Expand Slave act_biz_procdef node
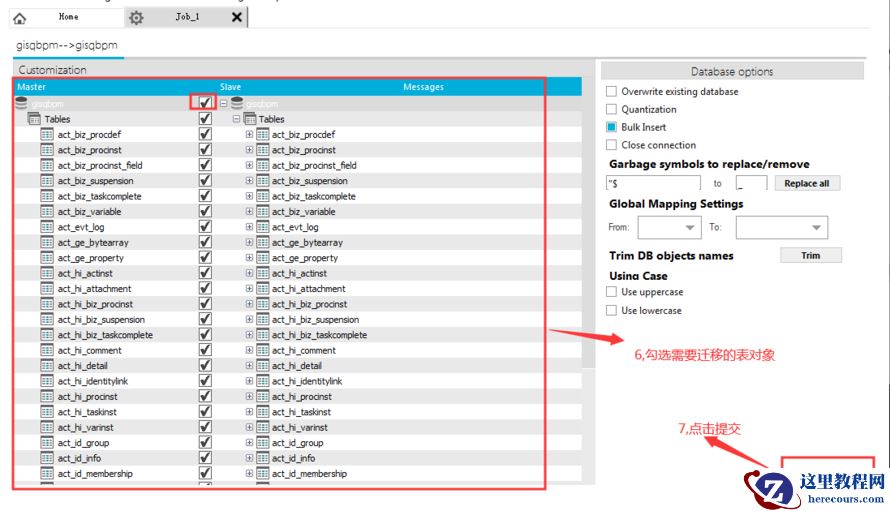890x511 pixels. tap(249, 135)
